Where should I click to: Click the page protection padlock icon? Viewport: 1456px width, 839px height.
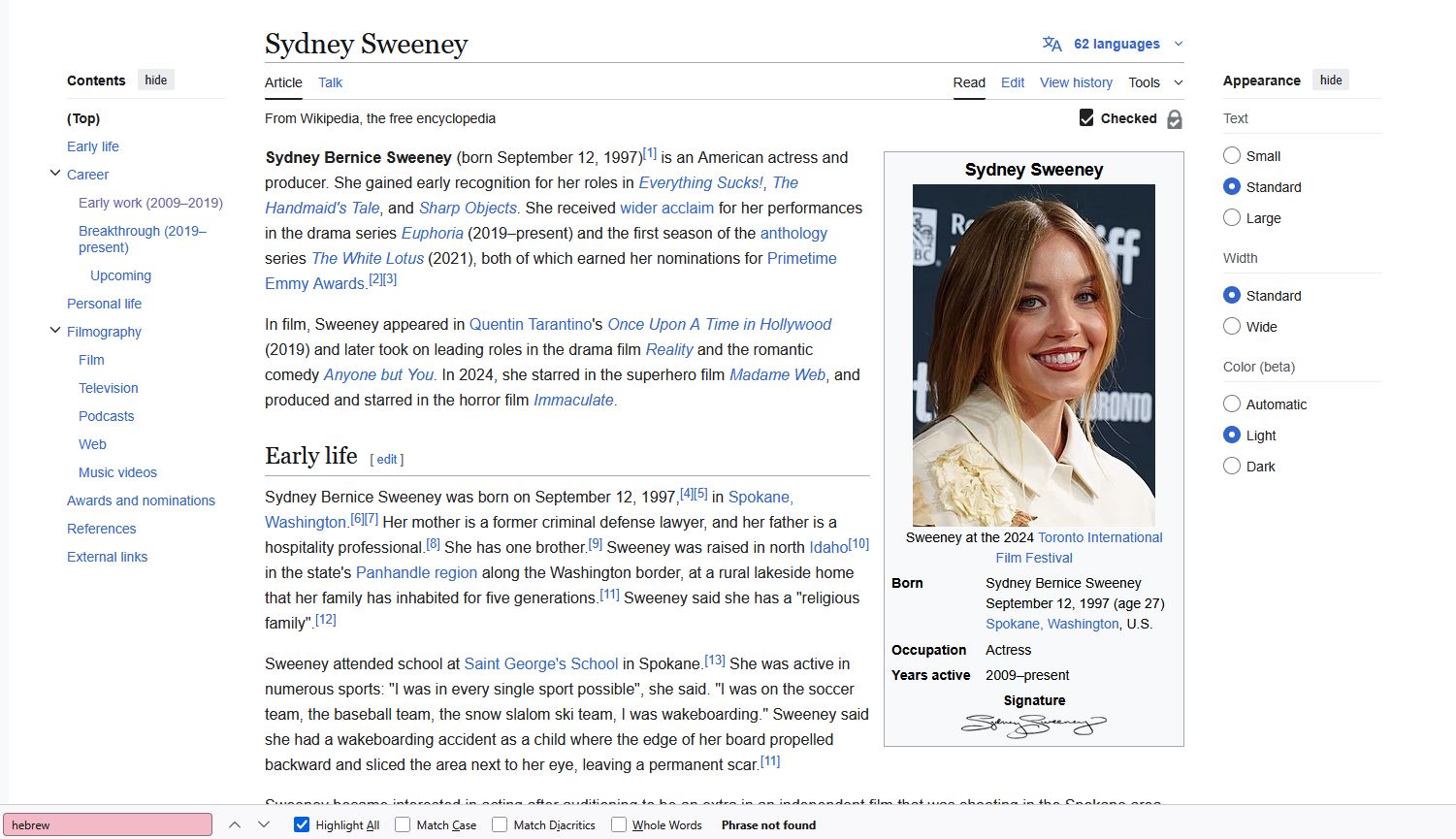pos(1175,119)
